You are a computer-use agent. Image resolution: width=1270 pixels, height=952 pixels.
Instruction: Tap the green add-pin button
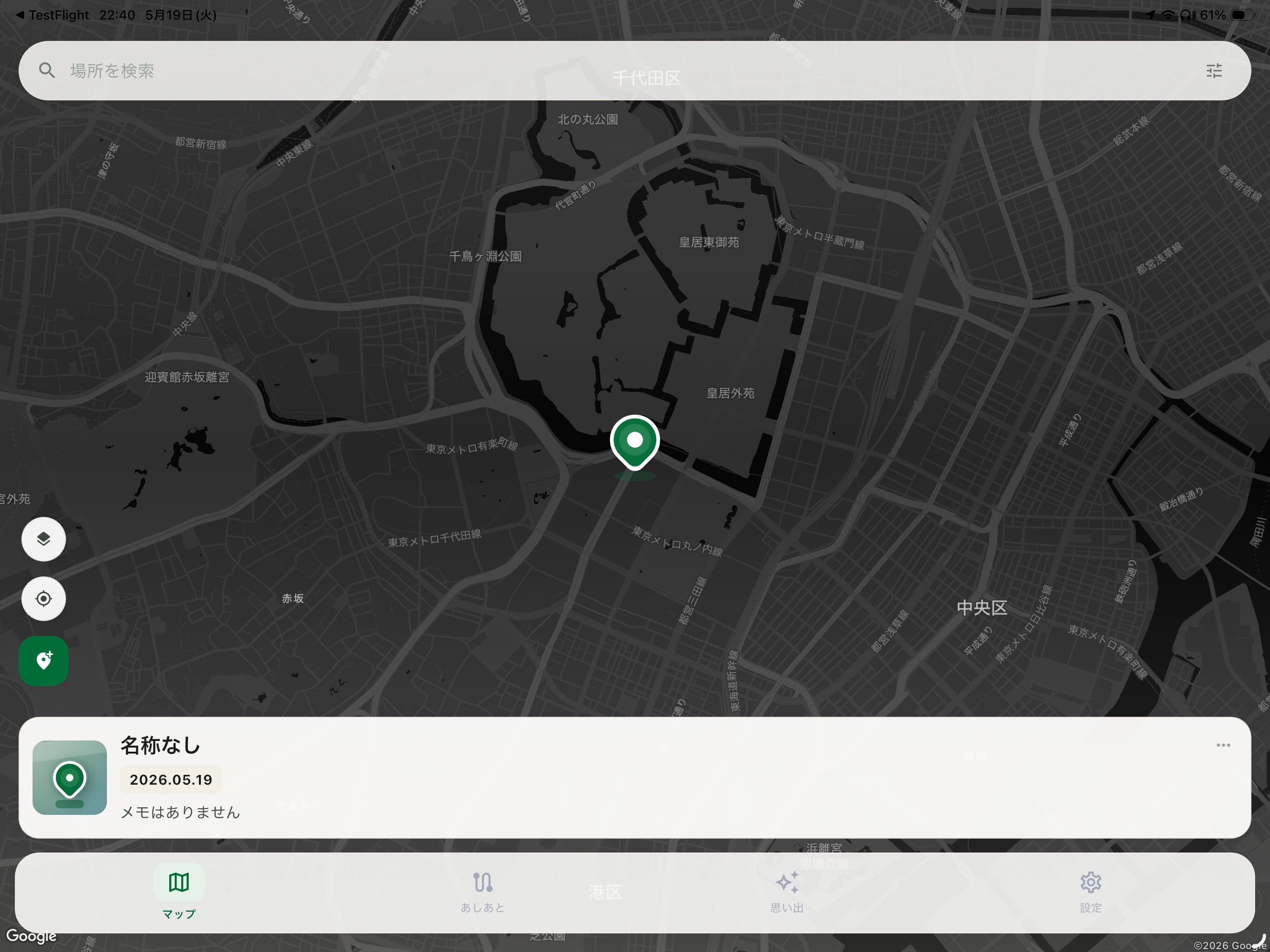point(44,661)
